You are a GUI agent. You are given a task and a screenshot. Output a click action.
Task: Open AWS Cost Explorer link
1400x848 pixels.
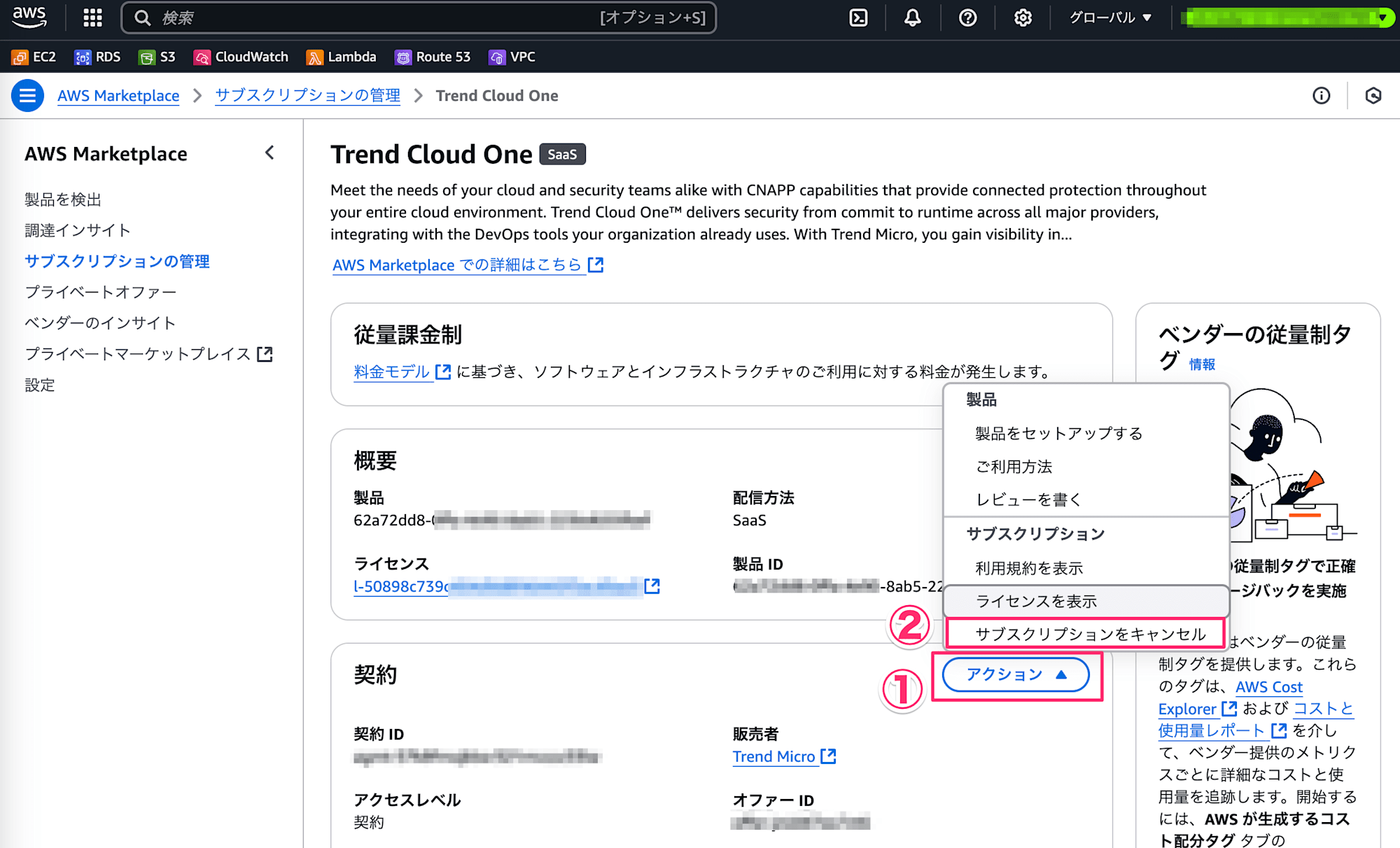click(x=1268, y=687)
